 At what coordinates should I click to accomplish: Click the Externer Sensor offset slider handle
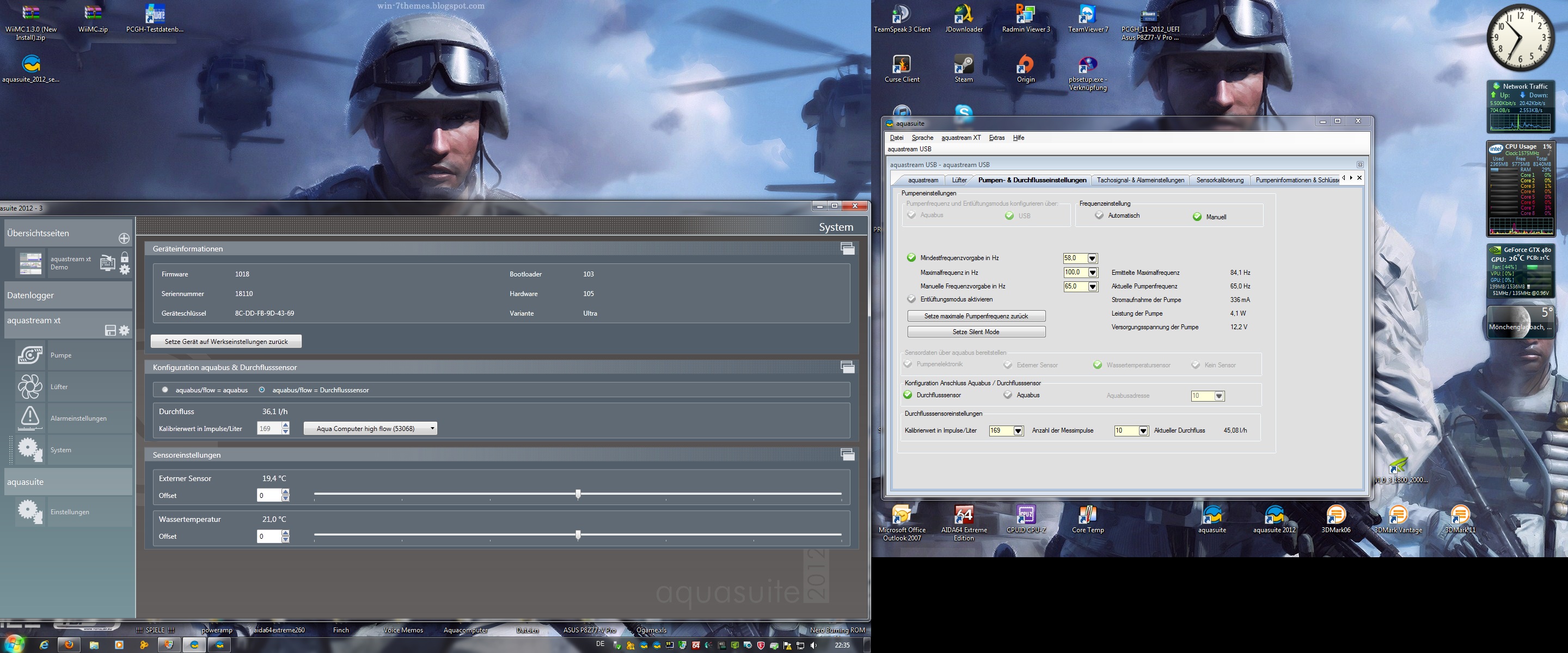(578, 494)
